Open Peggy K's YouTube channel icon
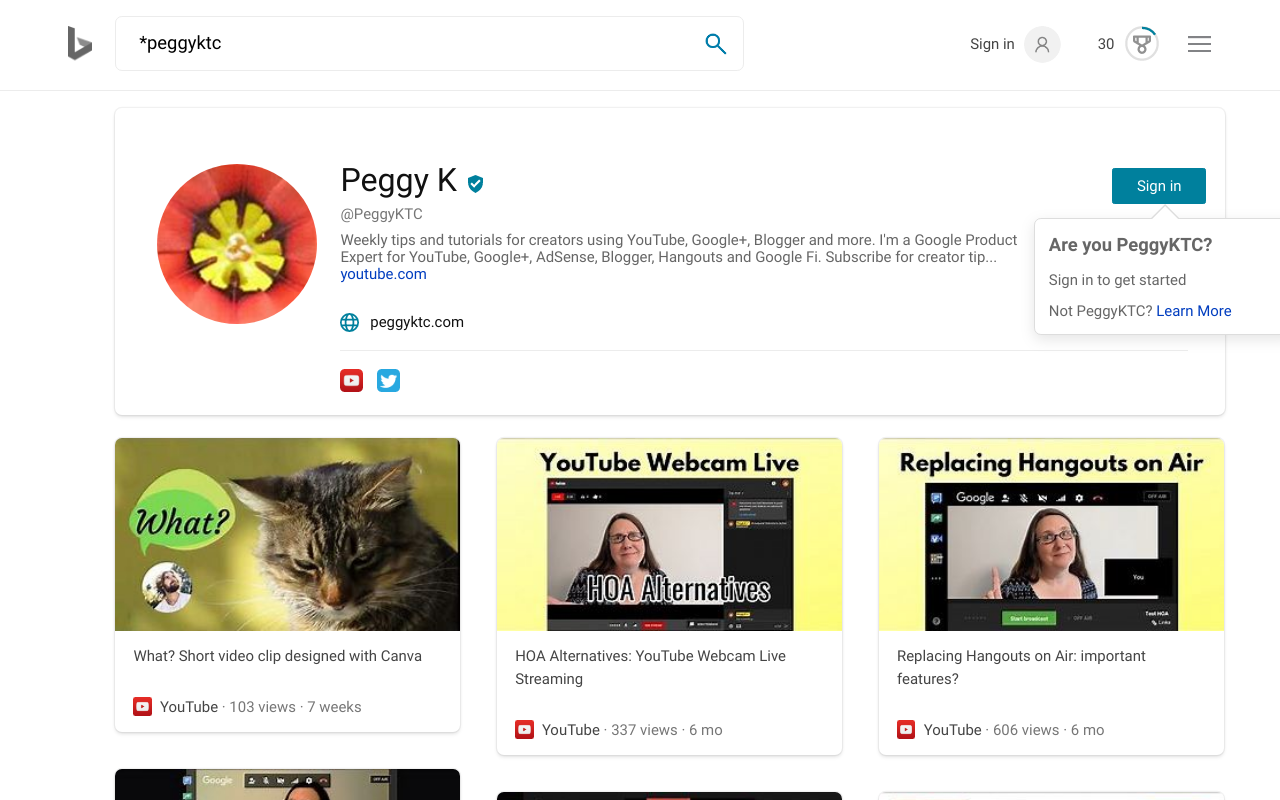Image resolution: width=1280 pixels, height=800 pixels. click(351, 380)
